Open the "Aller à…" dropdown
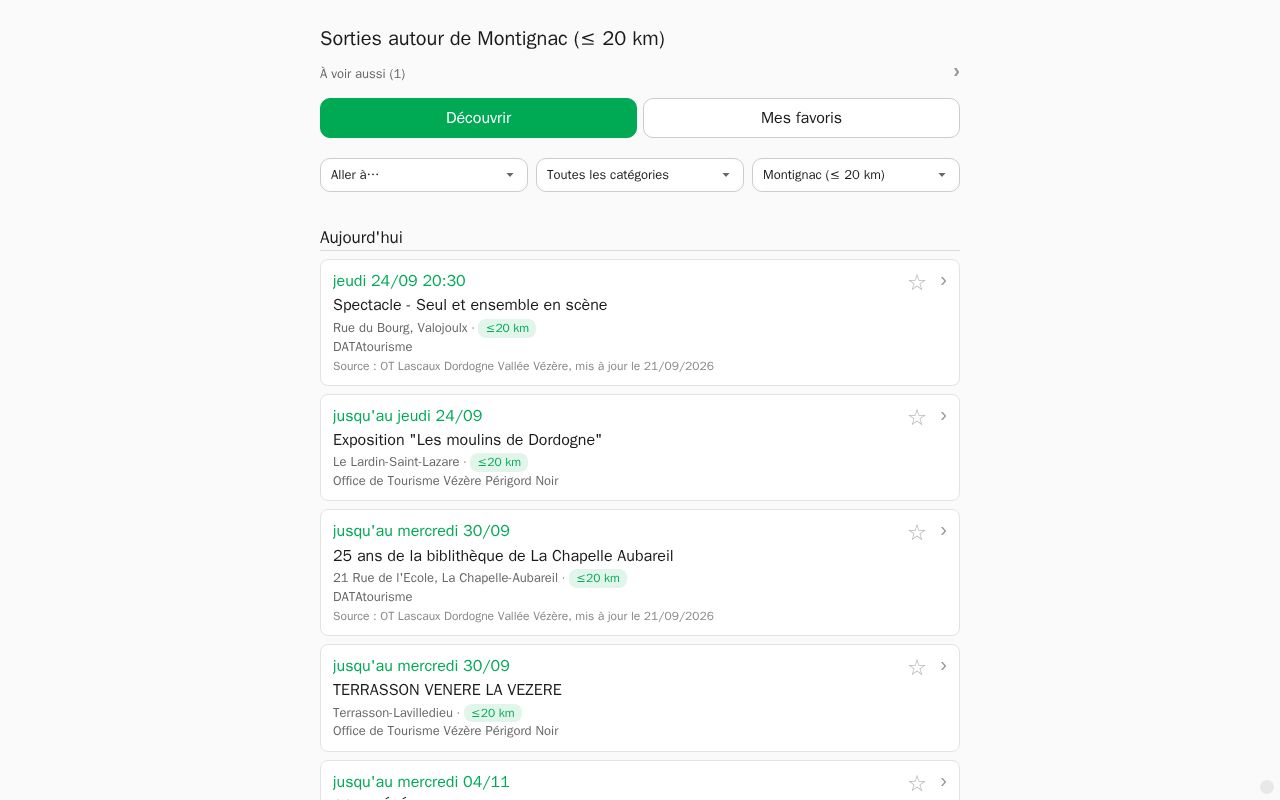This screenshot has width=1280, height=800. pos(424,175)
